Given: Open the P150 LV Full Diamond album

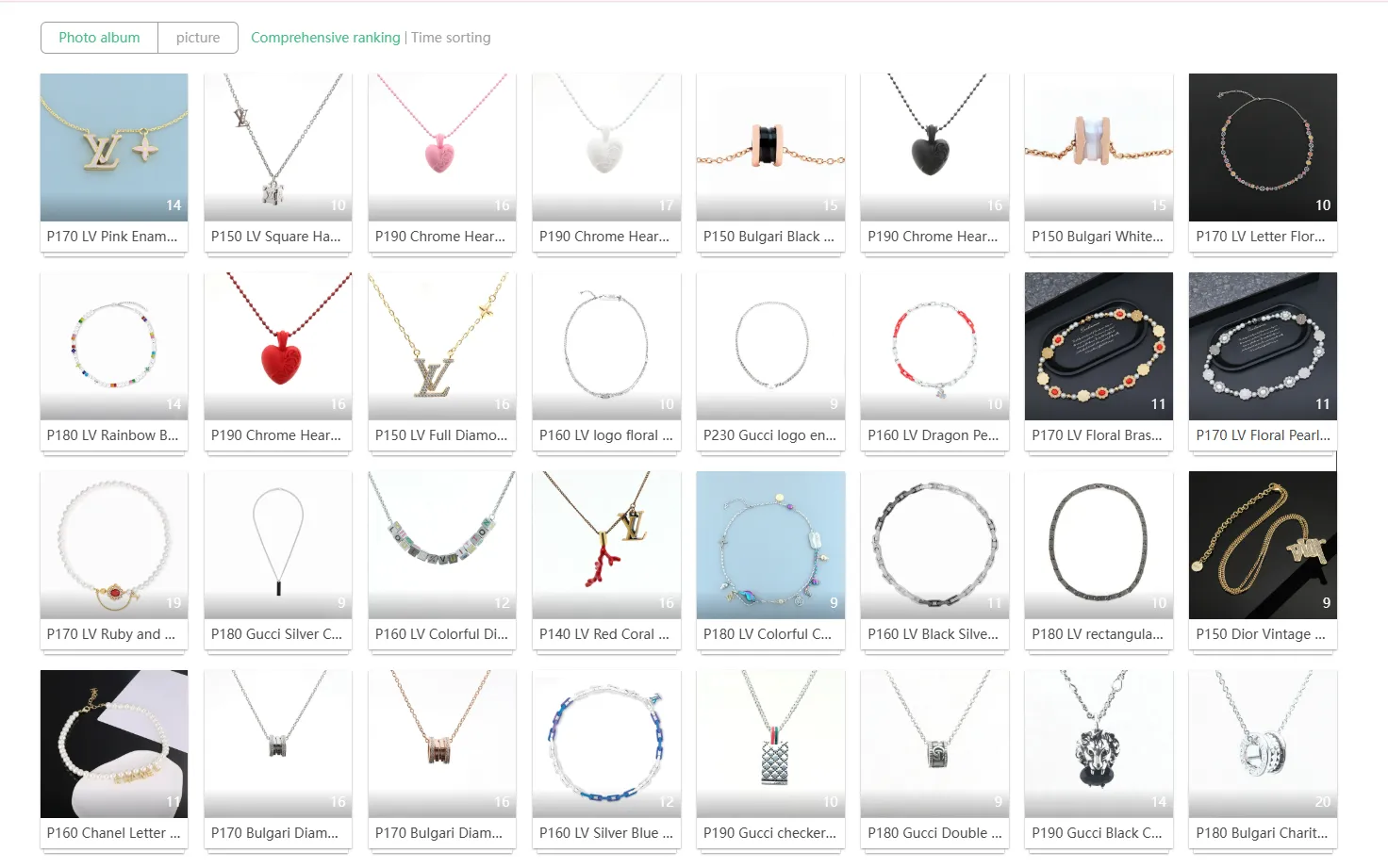Looking at the screenshot, I should tap(442, 347).
